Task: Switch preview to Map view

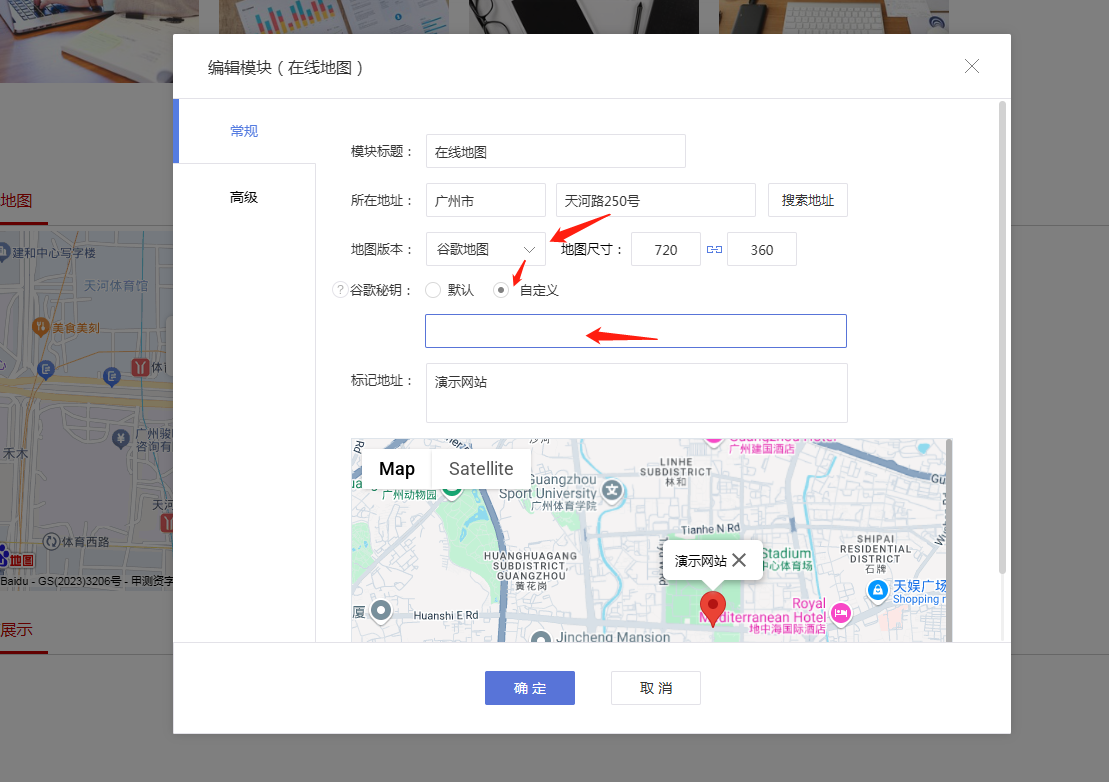Action: (x=397, y=469)
